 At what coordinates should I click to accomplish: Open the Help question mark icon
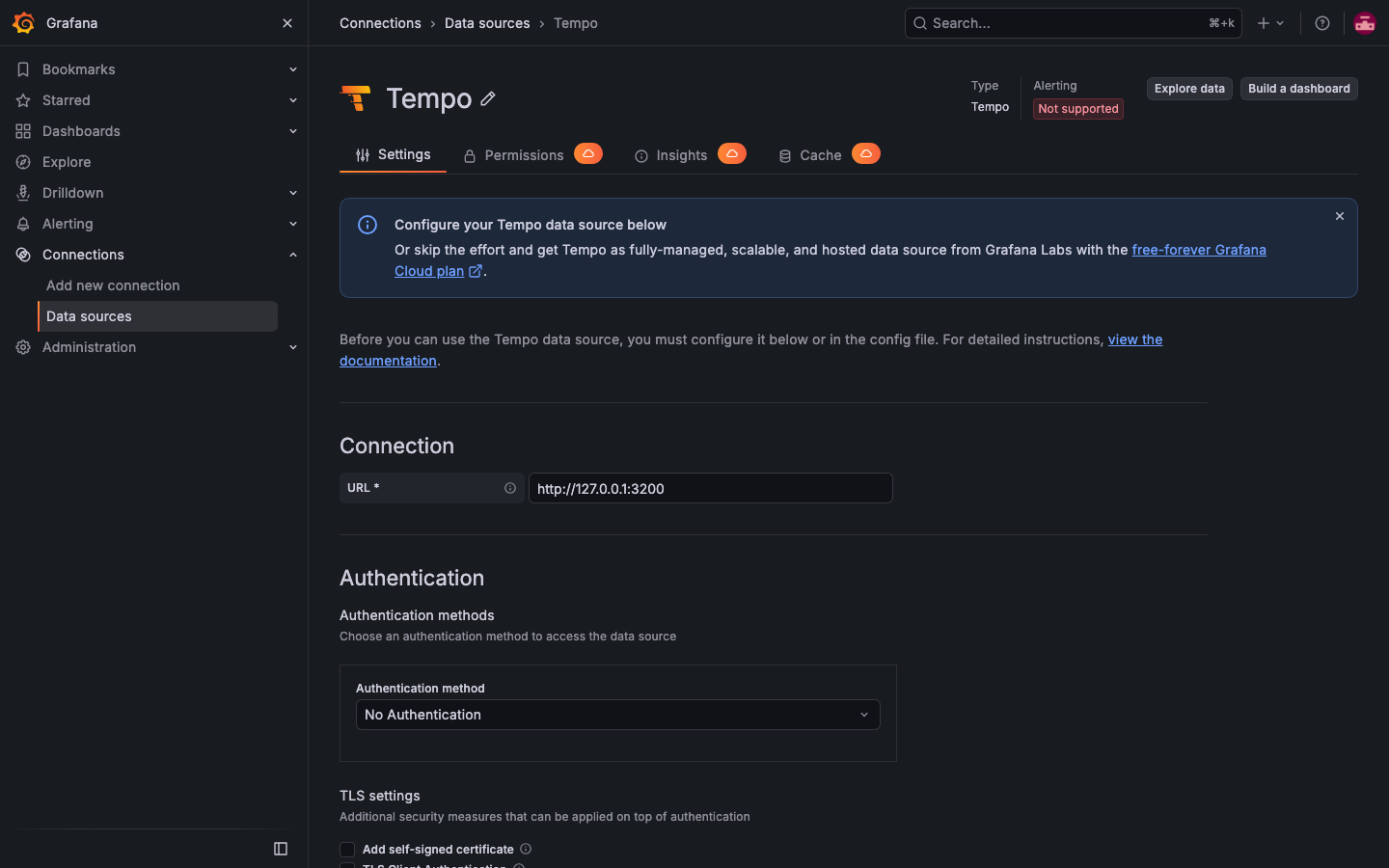pos(1322,23)
